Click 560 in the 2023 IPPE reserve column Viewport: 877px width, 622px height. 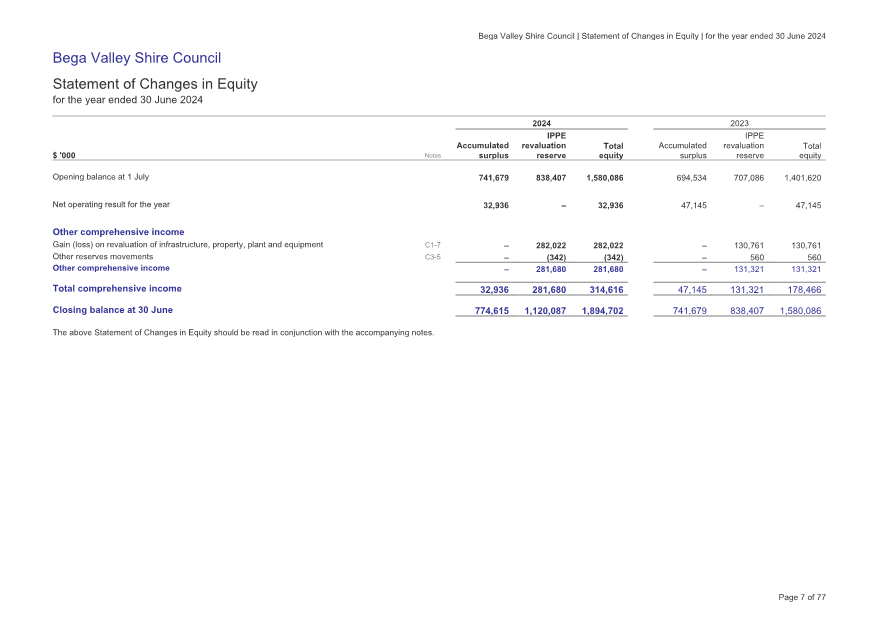click(x=757, y=258)
